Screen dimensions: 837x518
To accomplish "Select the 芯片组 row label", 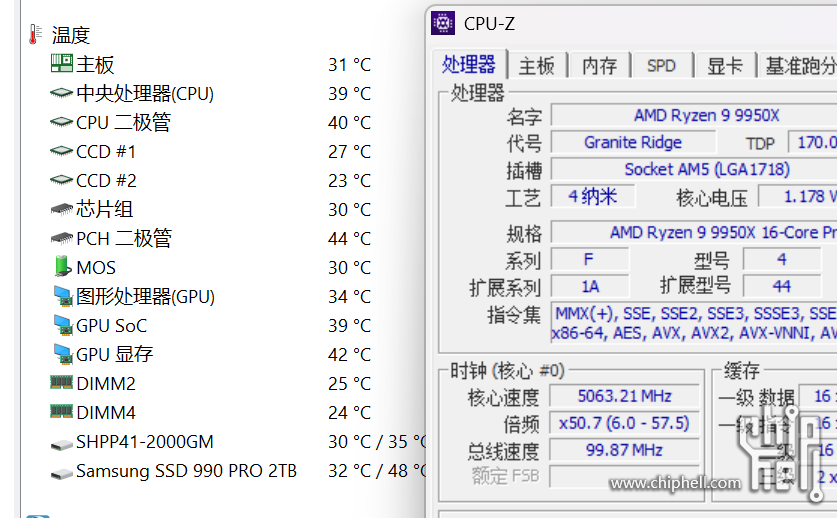I will pyautogui.click(x=104, y=209).
